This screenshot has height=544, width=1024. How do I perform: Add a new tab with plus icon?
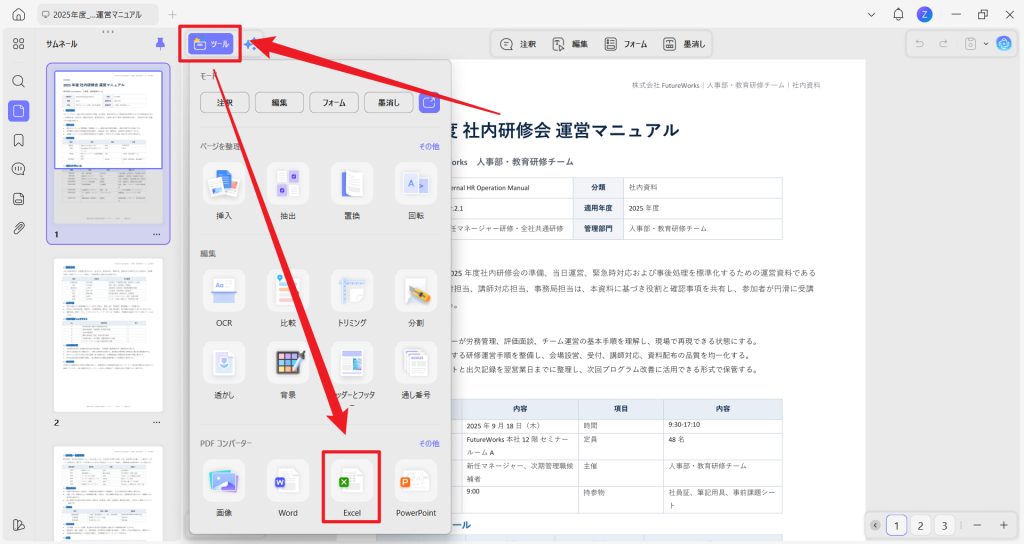[x=172, y=14]
